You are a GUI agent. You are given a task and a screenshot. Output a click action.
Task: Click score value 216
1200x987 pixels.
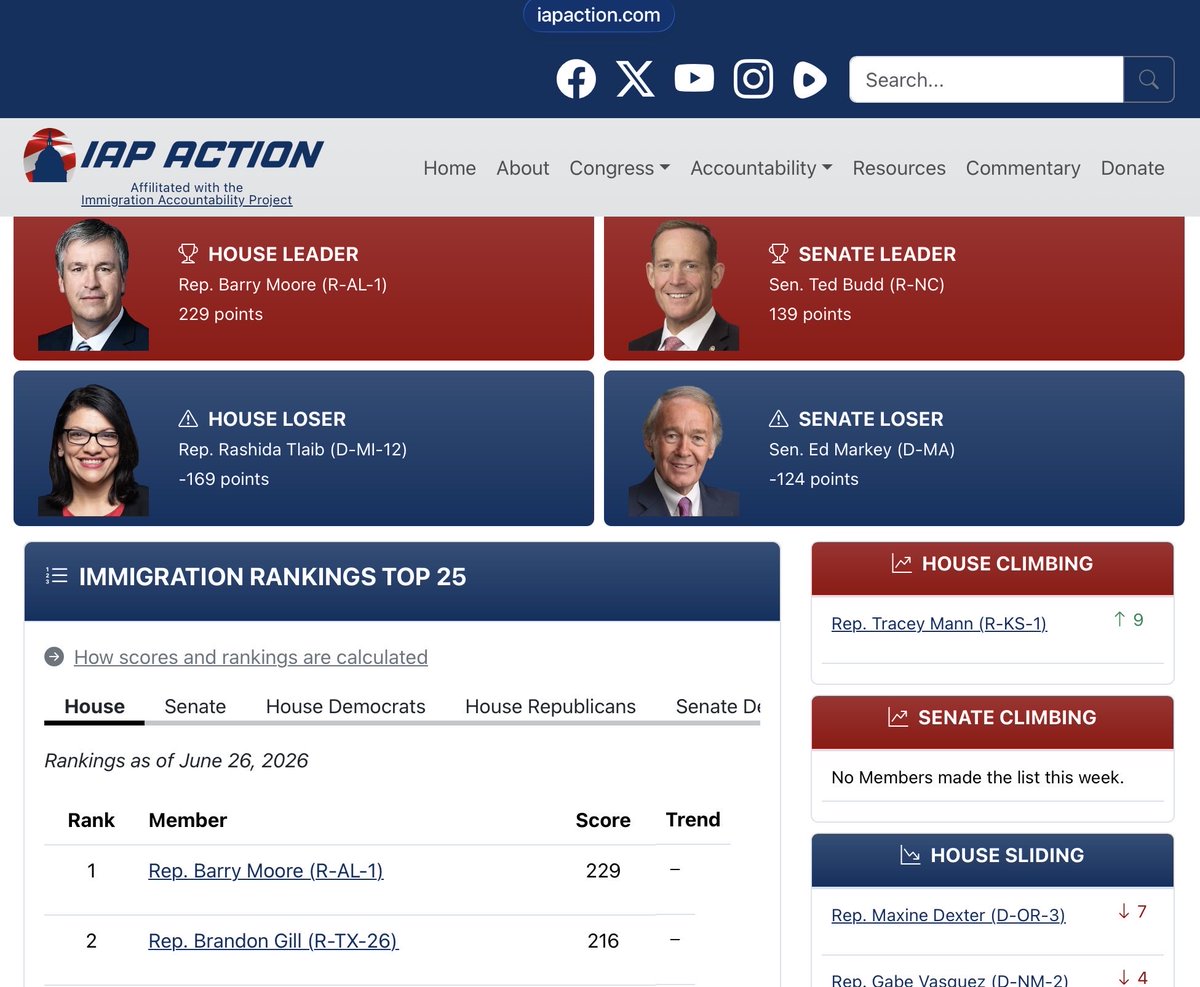(x=603, y=941)
